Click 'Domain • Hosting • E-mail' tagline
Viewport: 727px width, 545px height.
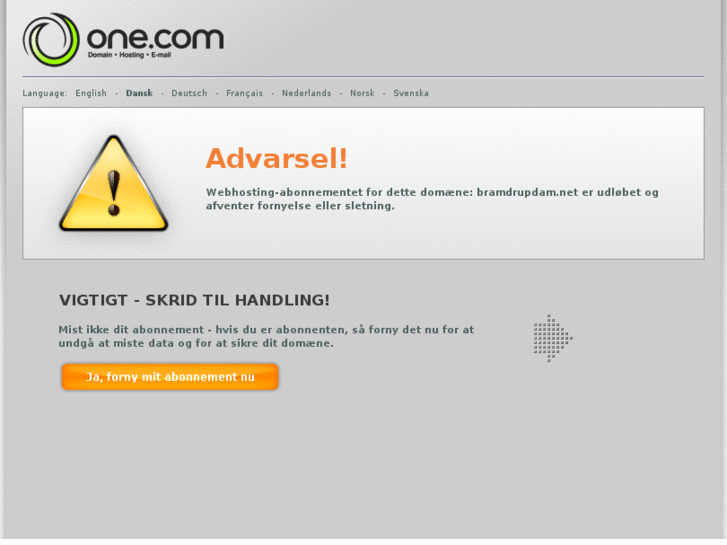pos(129,55)
